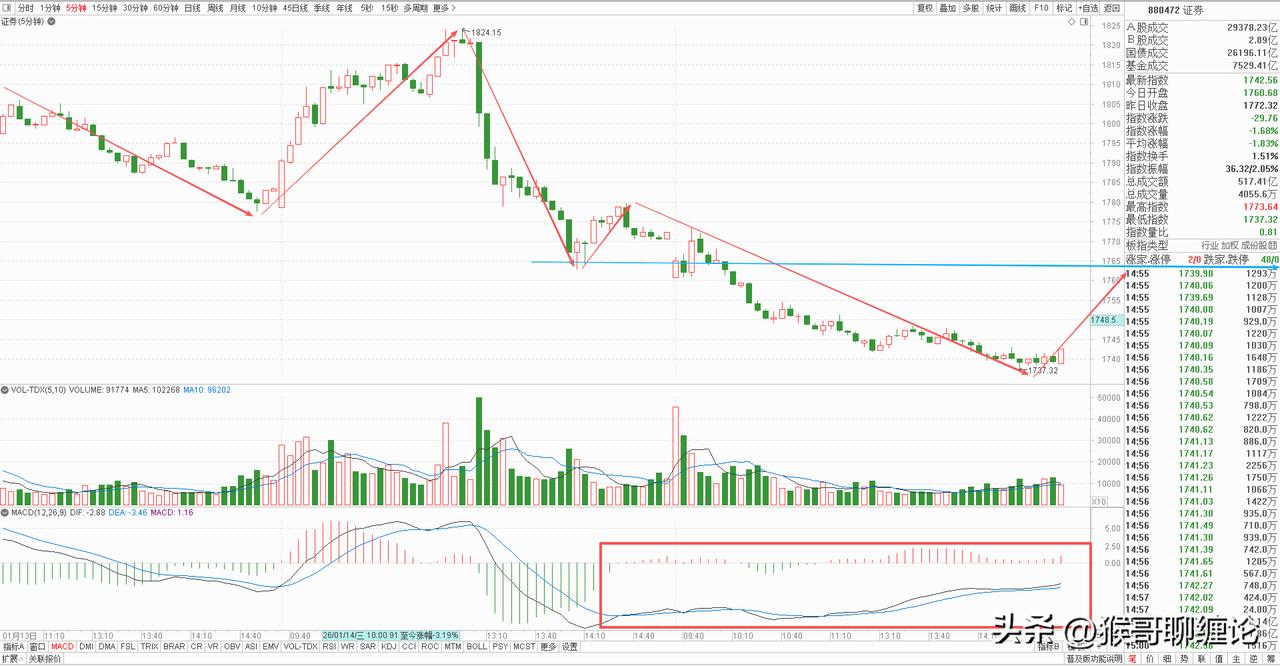1280x666 pixels.
Task: Click the diamond icon above the price axis
Action: (x=1072, y=22)
